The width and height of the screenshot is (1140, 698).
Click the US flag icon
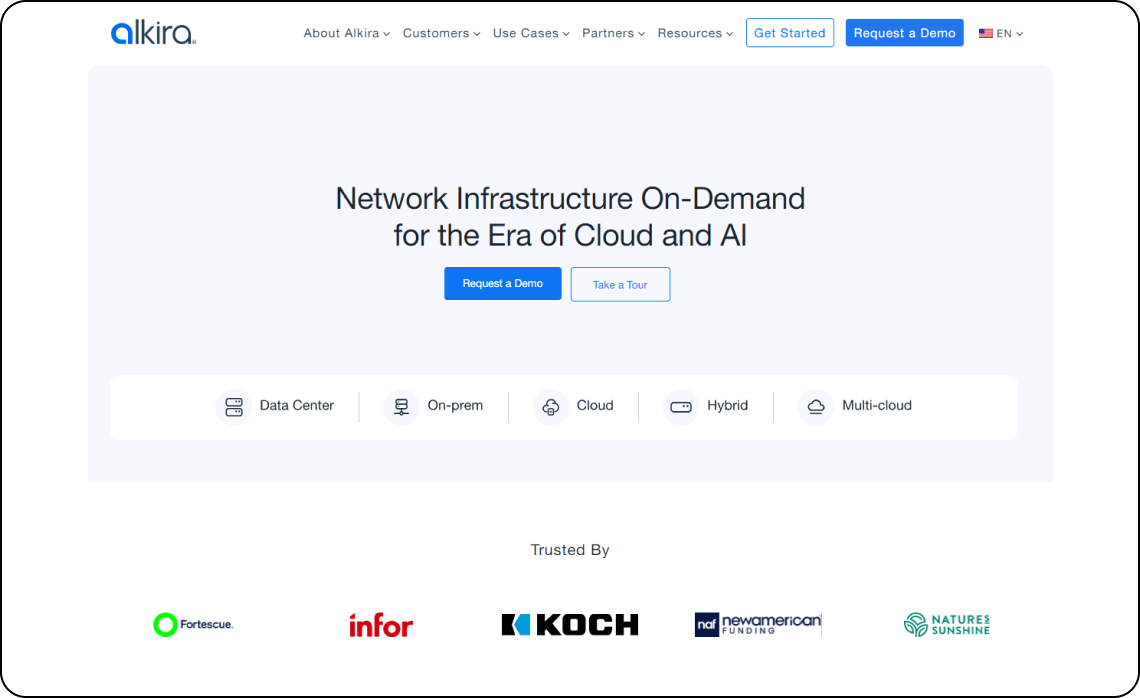click(985, 33)
